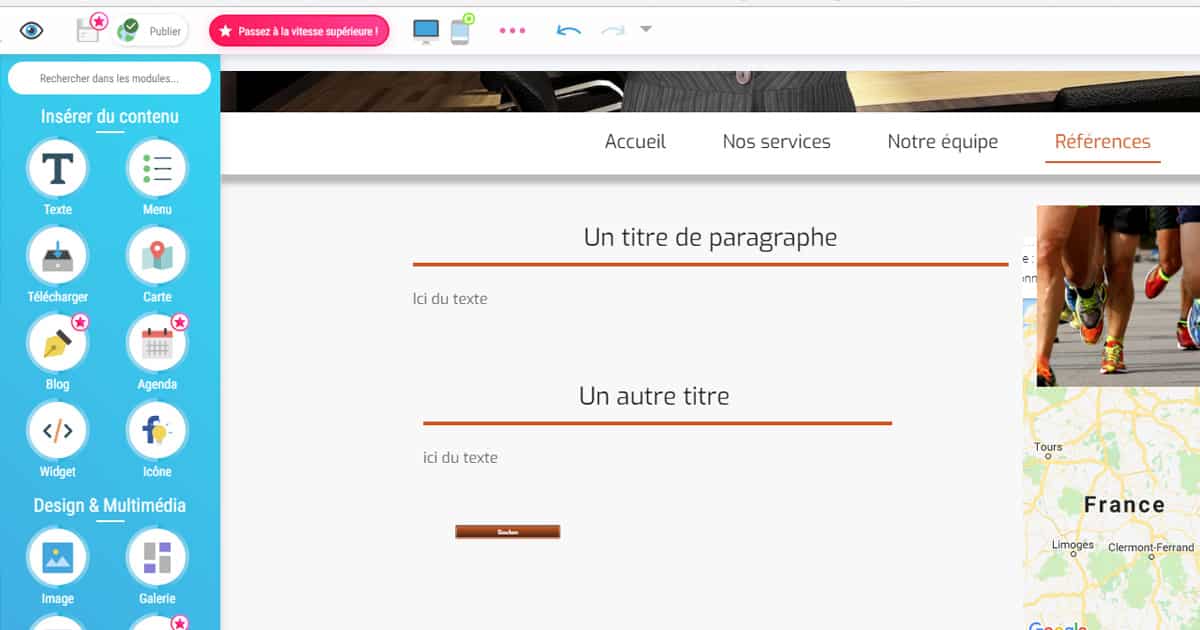Switch to desktop monitor view

point(426,31)
